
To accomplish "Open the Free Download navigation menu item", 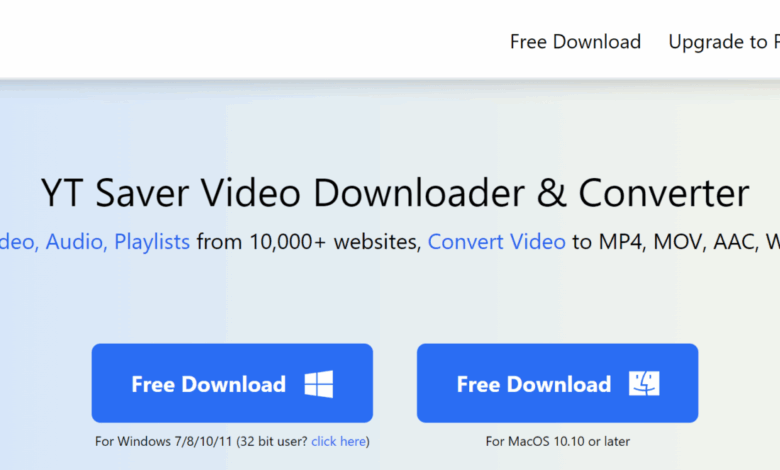I will 575,42.
